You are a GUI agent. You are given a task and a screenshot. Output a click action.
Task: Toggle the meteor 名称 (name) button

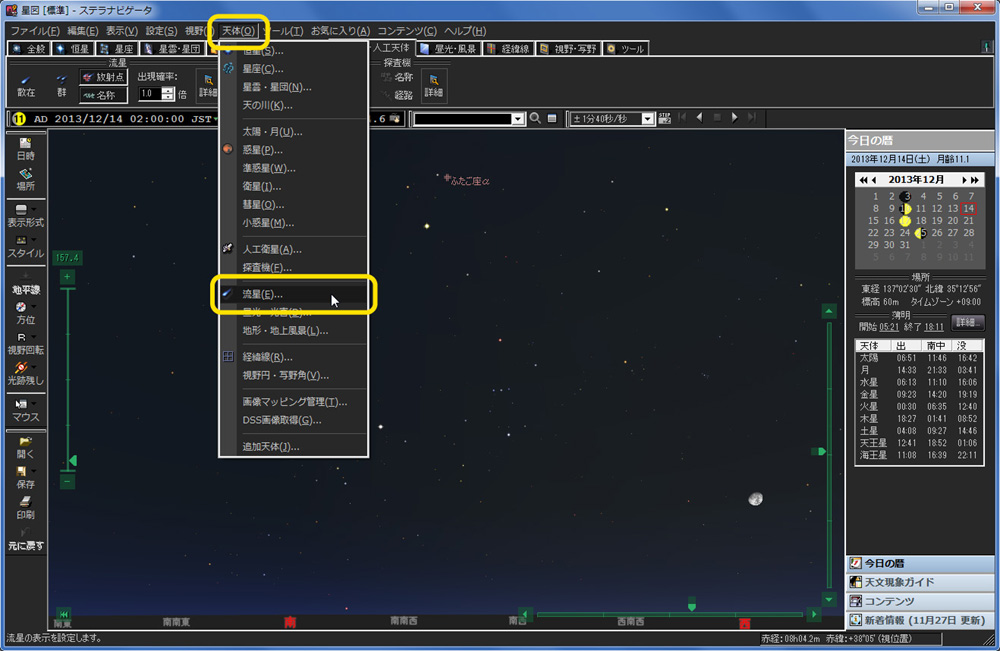[105, 95]
